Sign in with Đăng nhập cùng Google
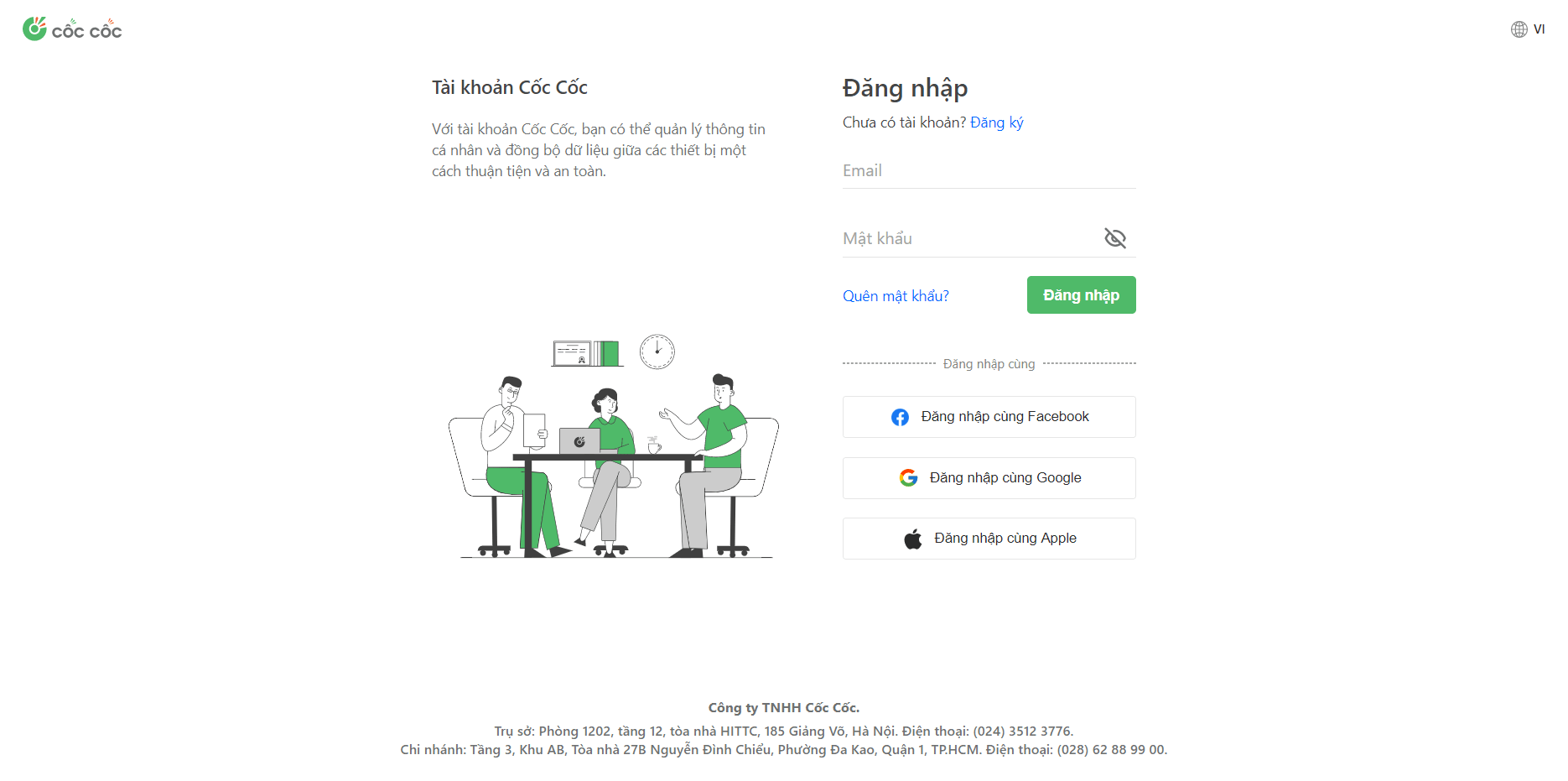Screen dimensions: 1568x781 [989, 478]
